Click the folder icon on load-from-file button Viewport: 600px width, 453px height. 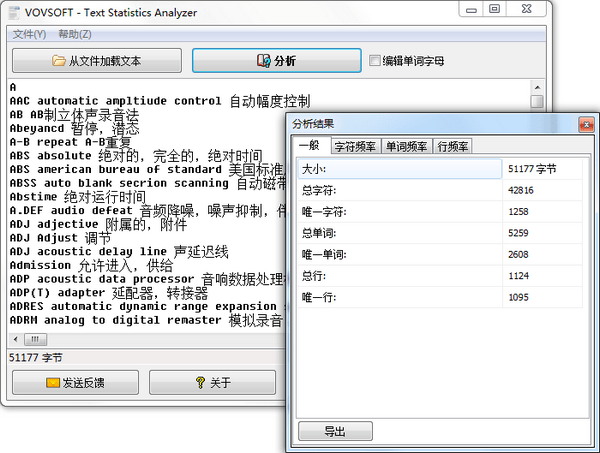59,61
